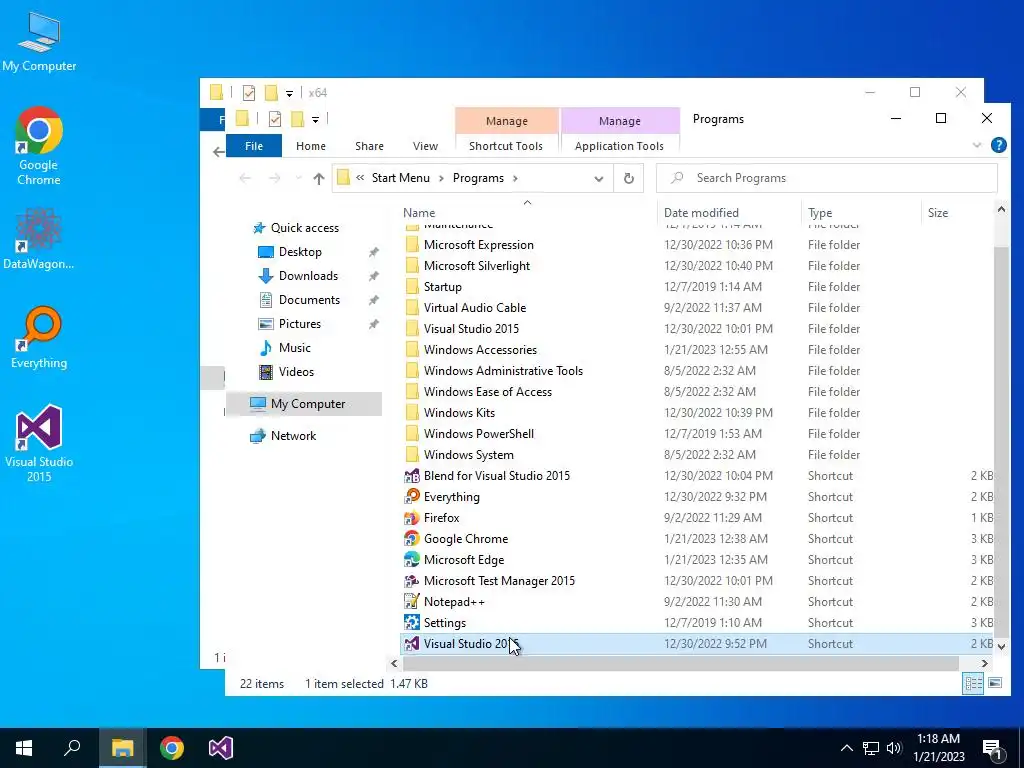Select Documents in navigation pane
This screenshot has width=1024, height=768.
pyautogui.click(x=309, y=300)
